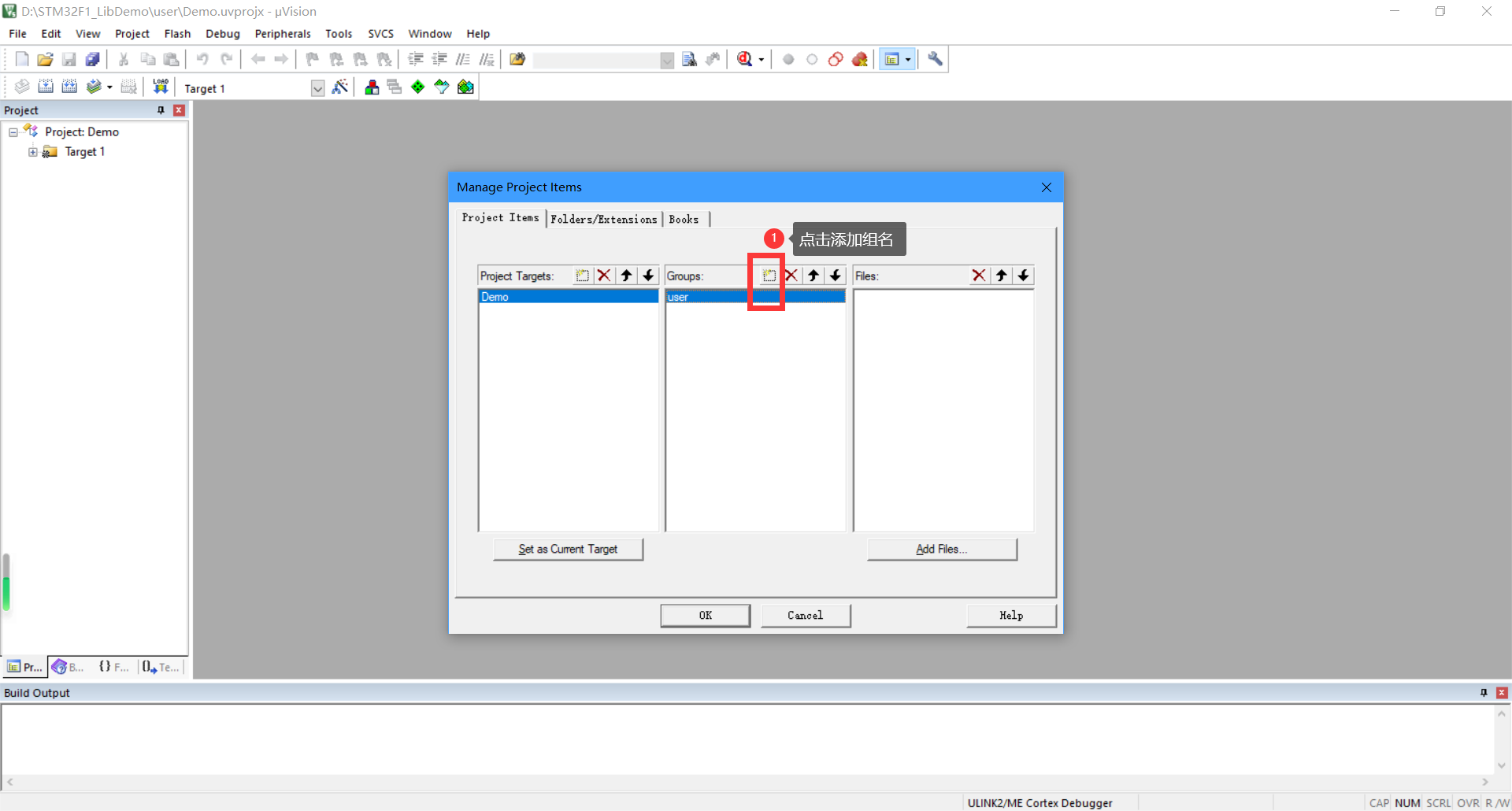This screenshot has height=811, width=1512.
Task: Move file down in Files
Action: click(x=1023, y=276)
